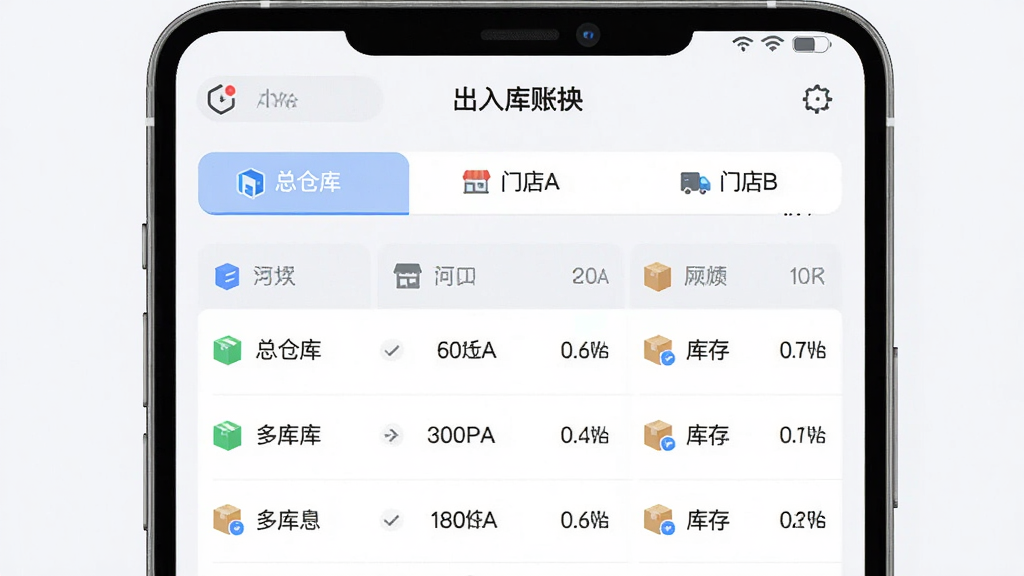Click the green box icon in 总仓库 row
The image size is (1024, 576).
click(x=227, y=350)
